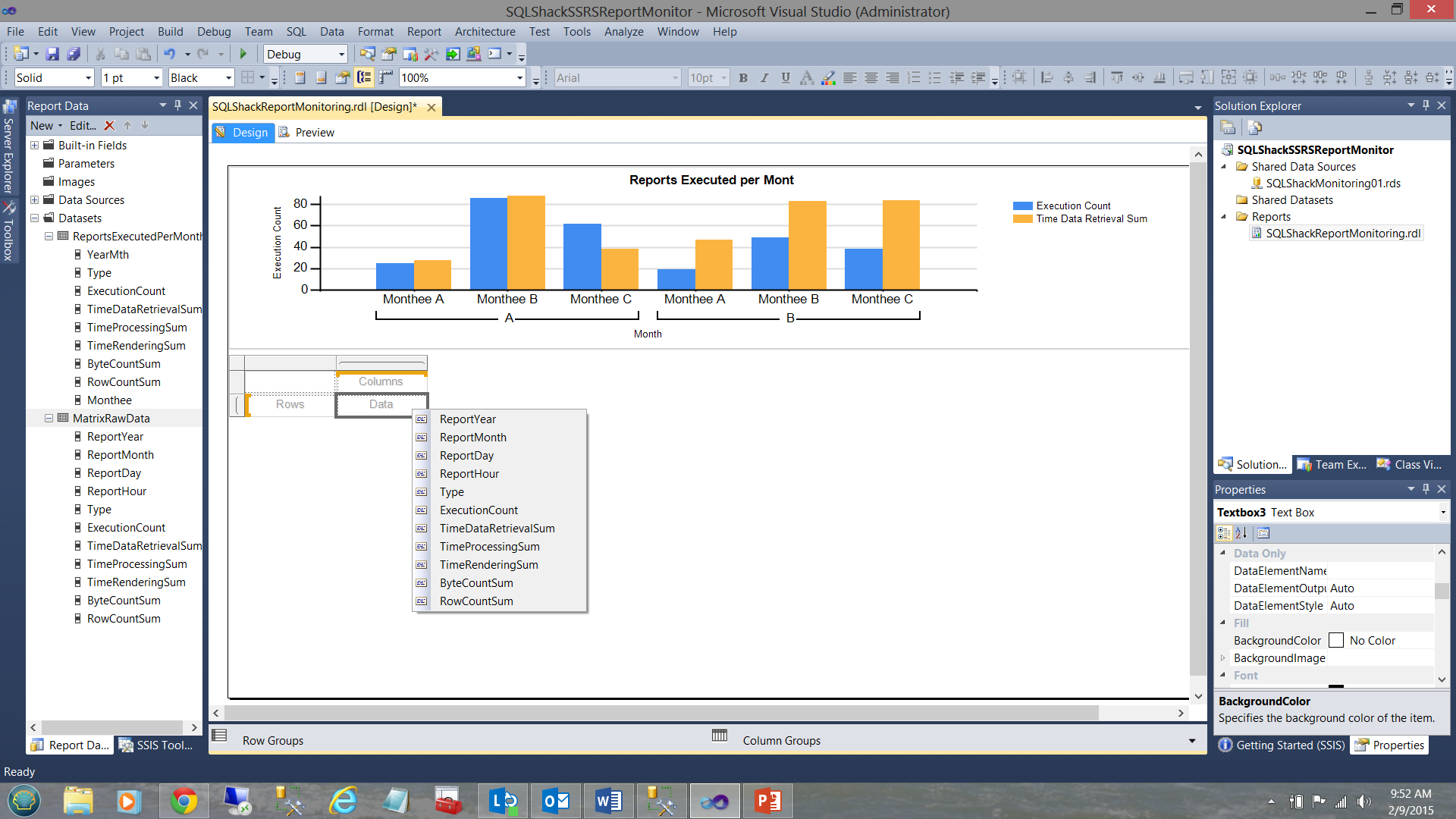Open PowerPoint from the taskbar
The height and width of the screenshot is (819, 1456).
767,801
